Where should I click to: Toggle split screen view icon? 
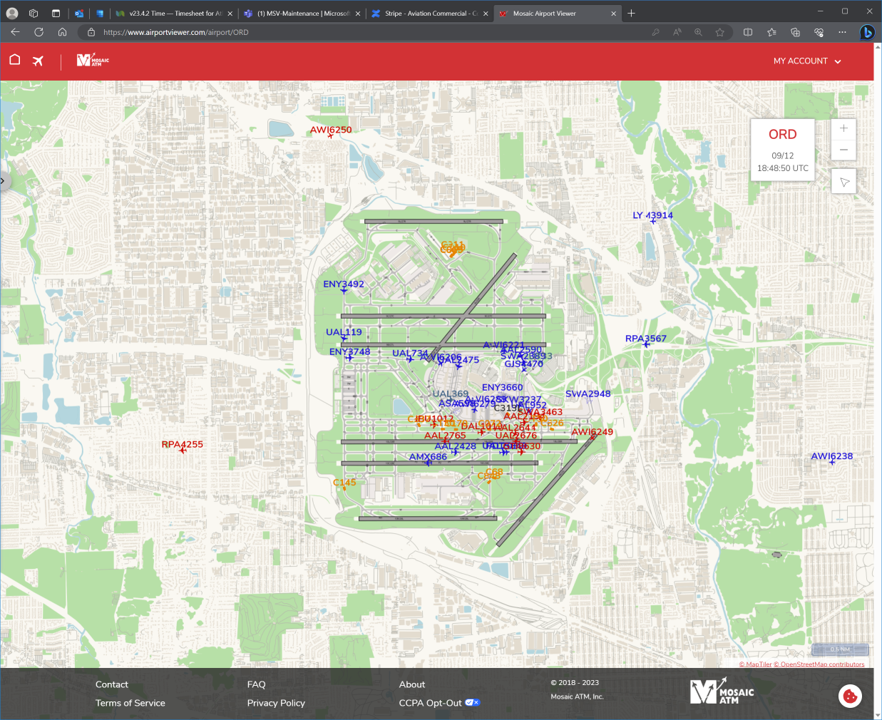[748, 32]
